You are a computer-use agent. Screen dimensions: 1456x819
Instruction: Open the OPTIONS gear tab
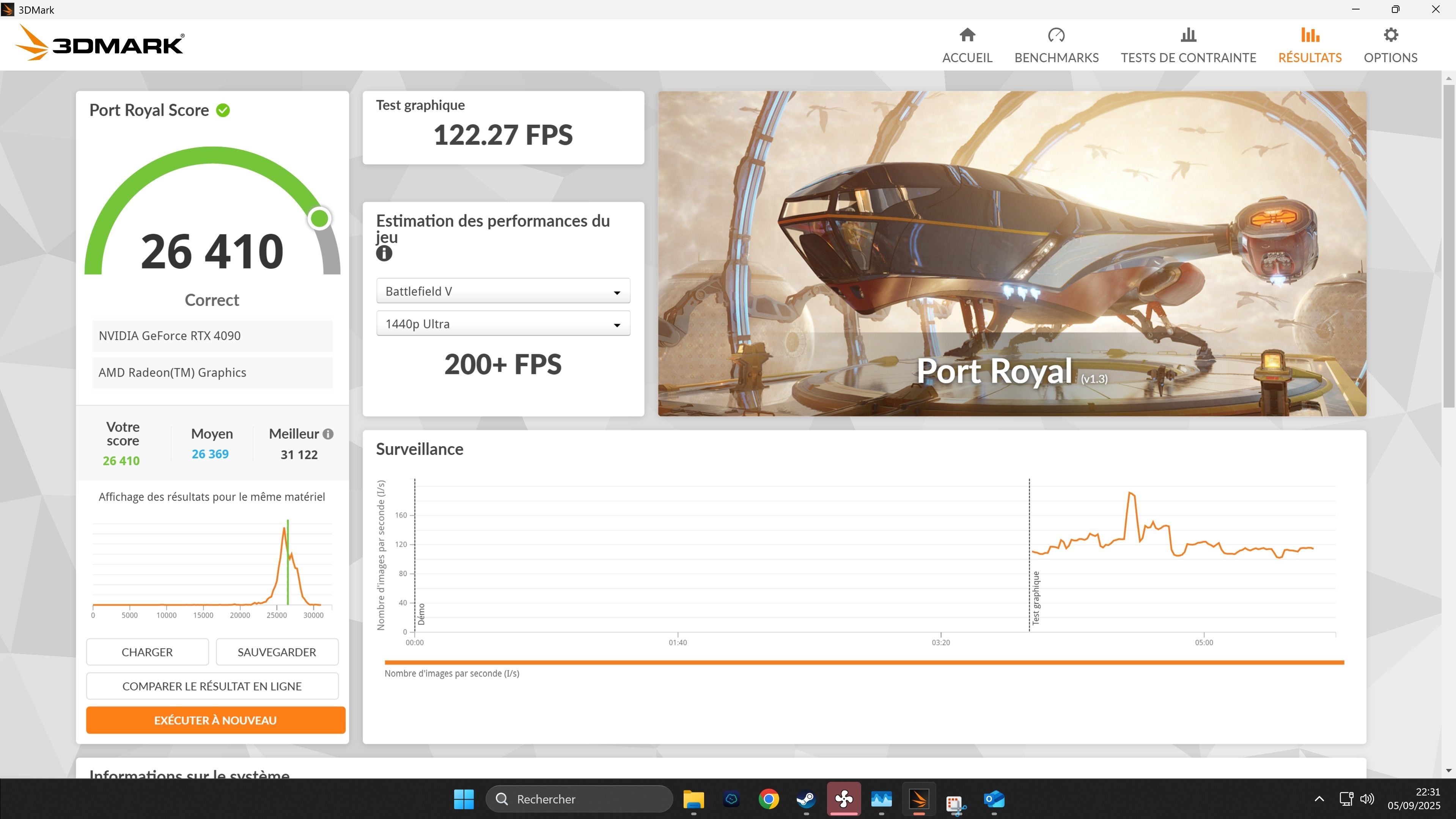[x=1390, y=46]
